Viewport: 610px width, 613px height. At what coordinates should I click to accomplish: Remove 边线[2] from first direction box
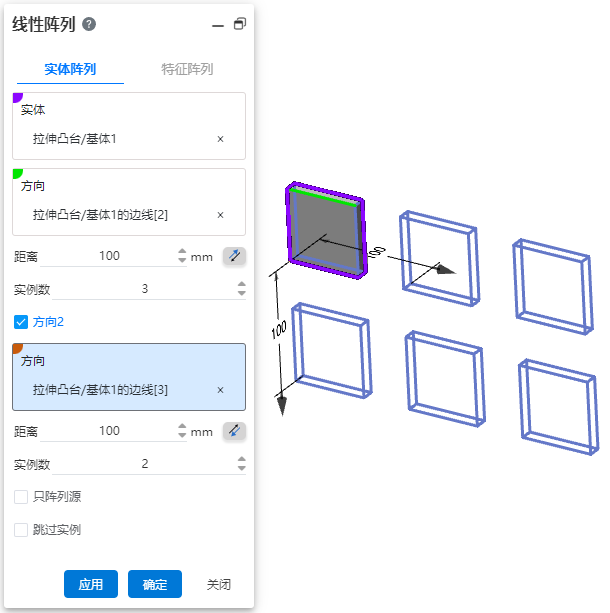pos(220,215)
